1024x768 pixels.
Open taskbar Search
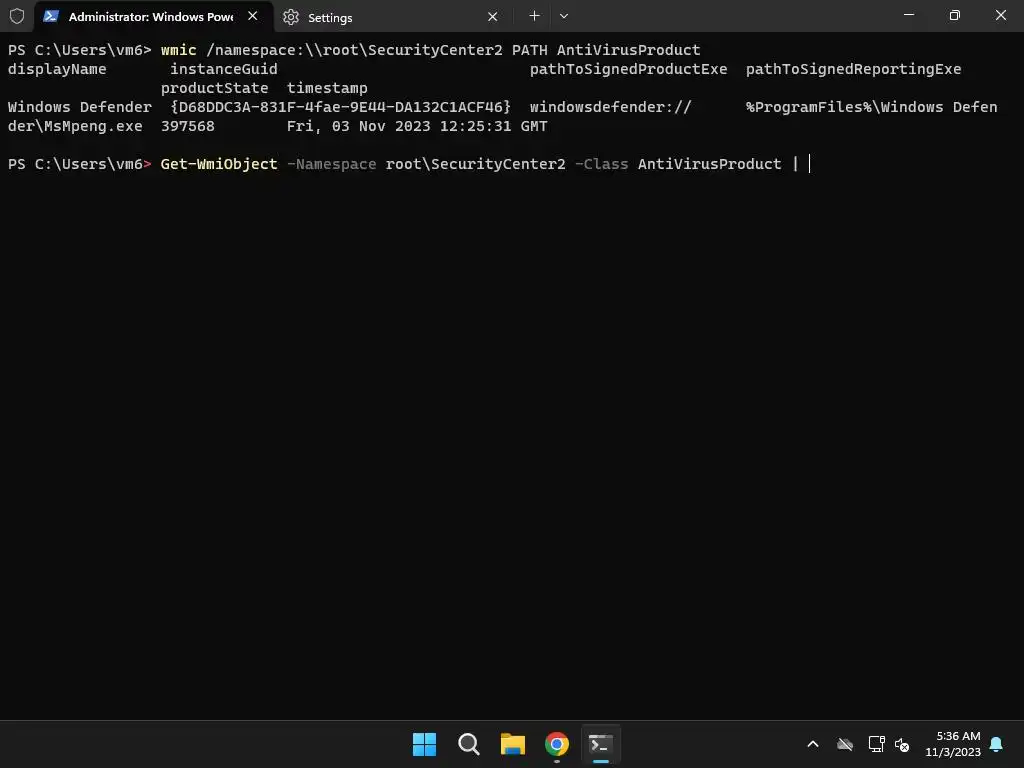point(468,744)
